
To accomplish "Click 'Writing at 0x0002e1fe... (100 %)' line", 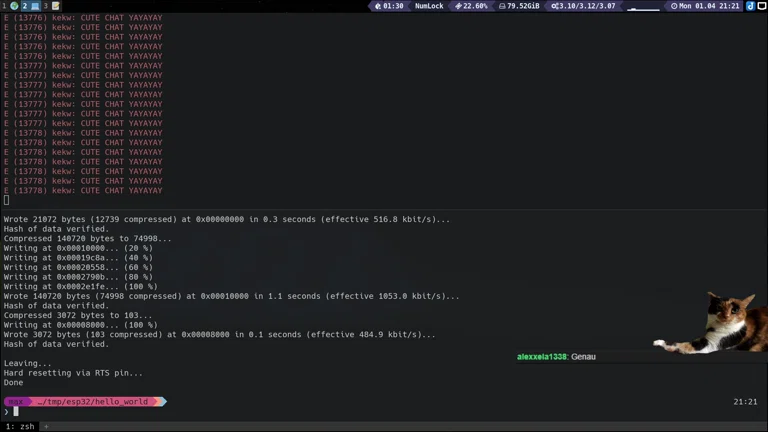I will click(x=80, y=287).
